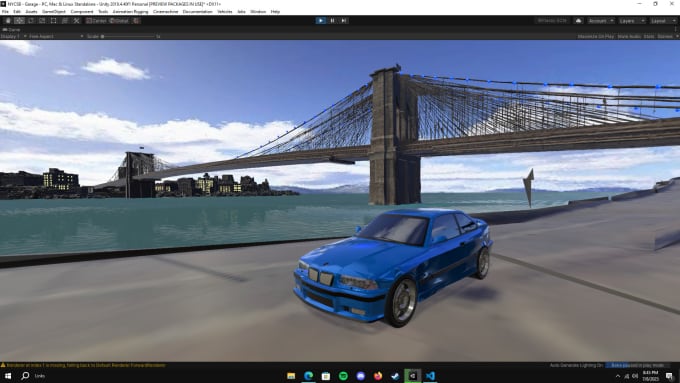The height and width of the screenshot is (383, 680).
Task: Toggle the Stats overlay
Action: pos(649,36)
